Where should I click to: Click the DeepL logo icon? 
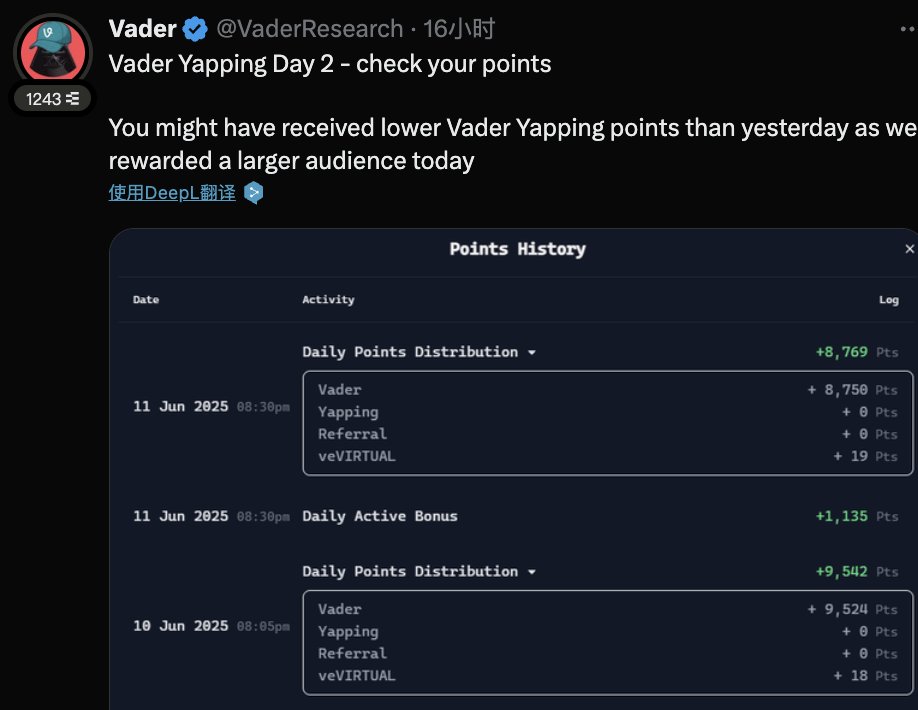253,193
